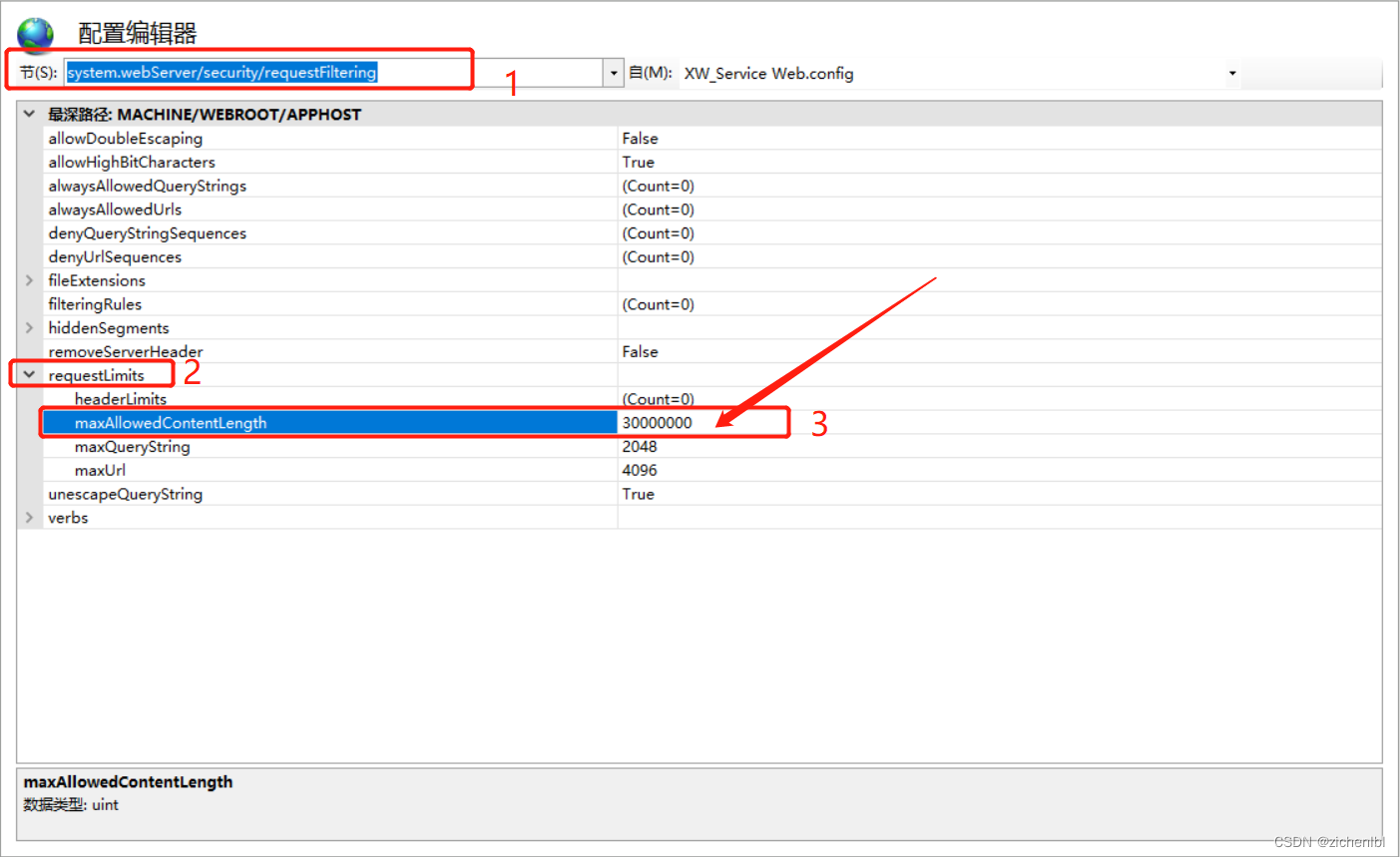Image resolution: width=1400 pixels, height=857 pixels.
Task: Click the (Count=0) value of alwaysAllowedUrls
Action: (659, 210)
